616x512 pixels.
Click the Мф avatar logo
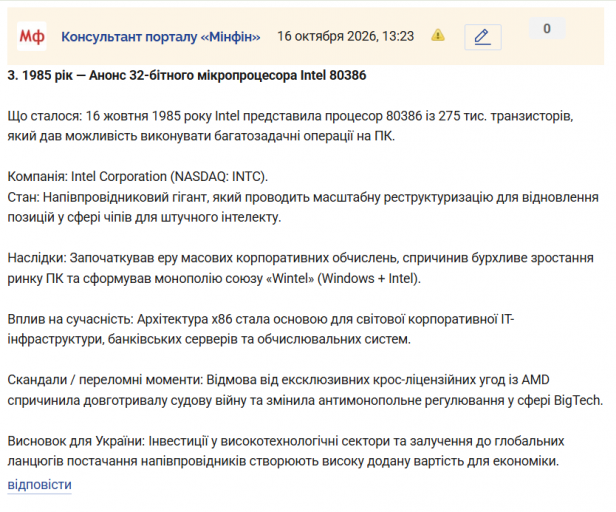(31, 37)
